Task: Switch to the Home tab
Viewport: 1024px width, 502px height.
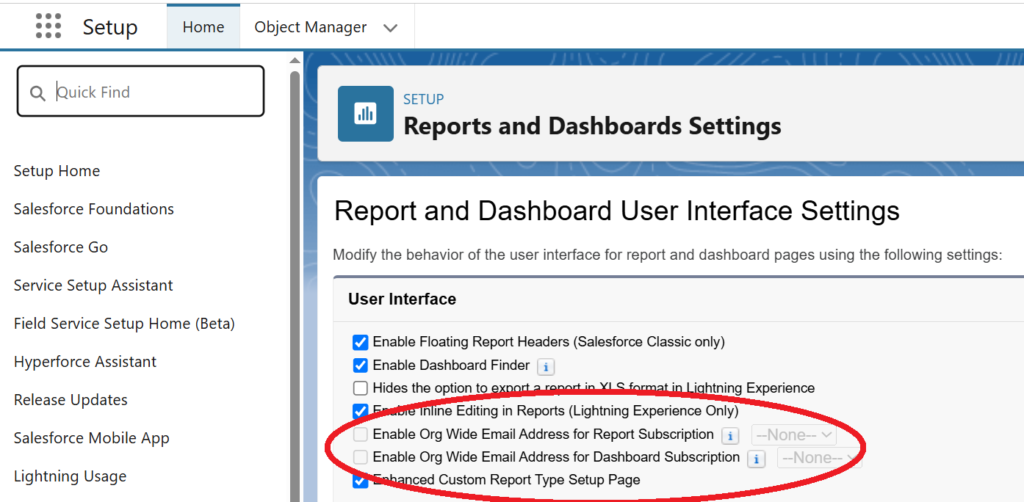Action: (x=203, y=27)
